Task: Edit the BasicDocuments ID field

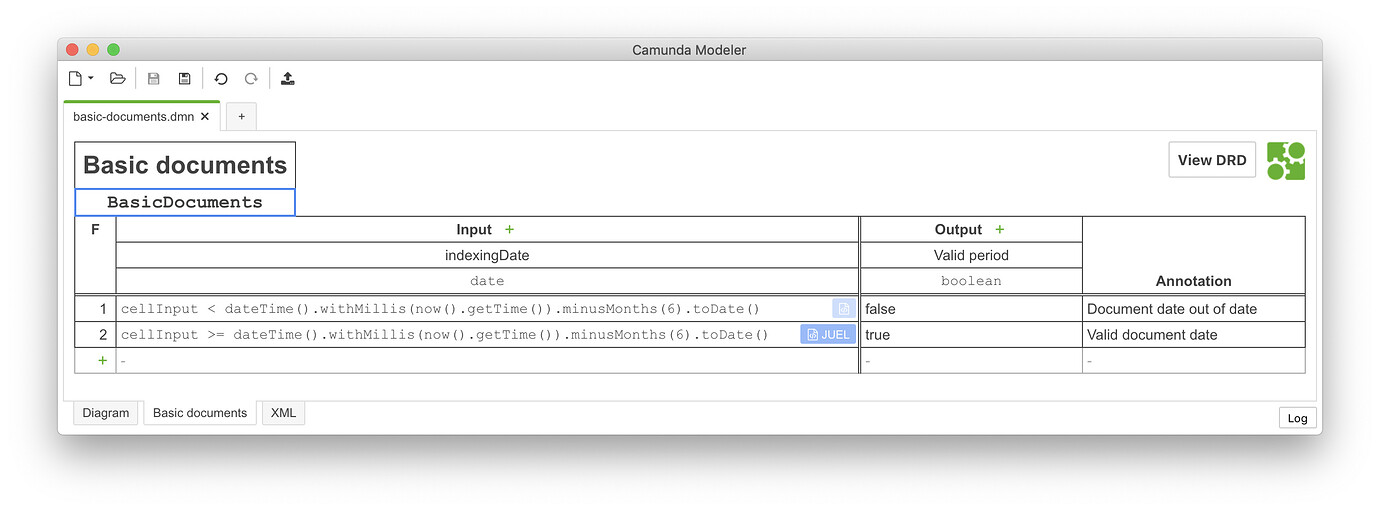Action: pos(185,202)
